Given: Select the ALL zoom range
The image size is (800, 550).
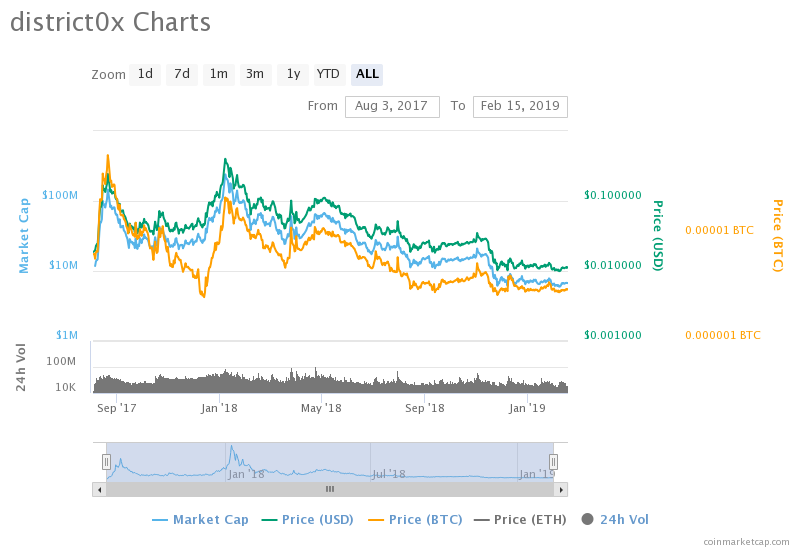Looking at the screenshot, I should [367, 74].
